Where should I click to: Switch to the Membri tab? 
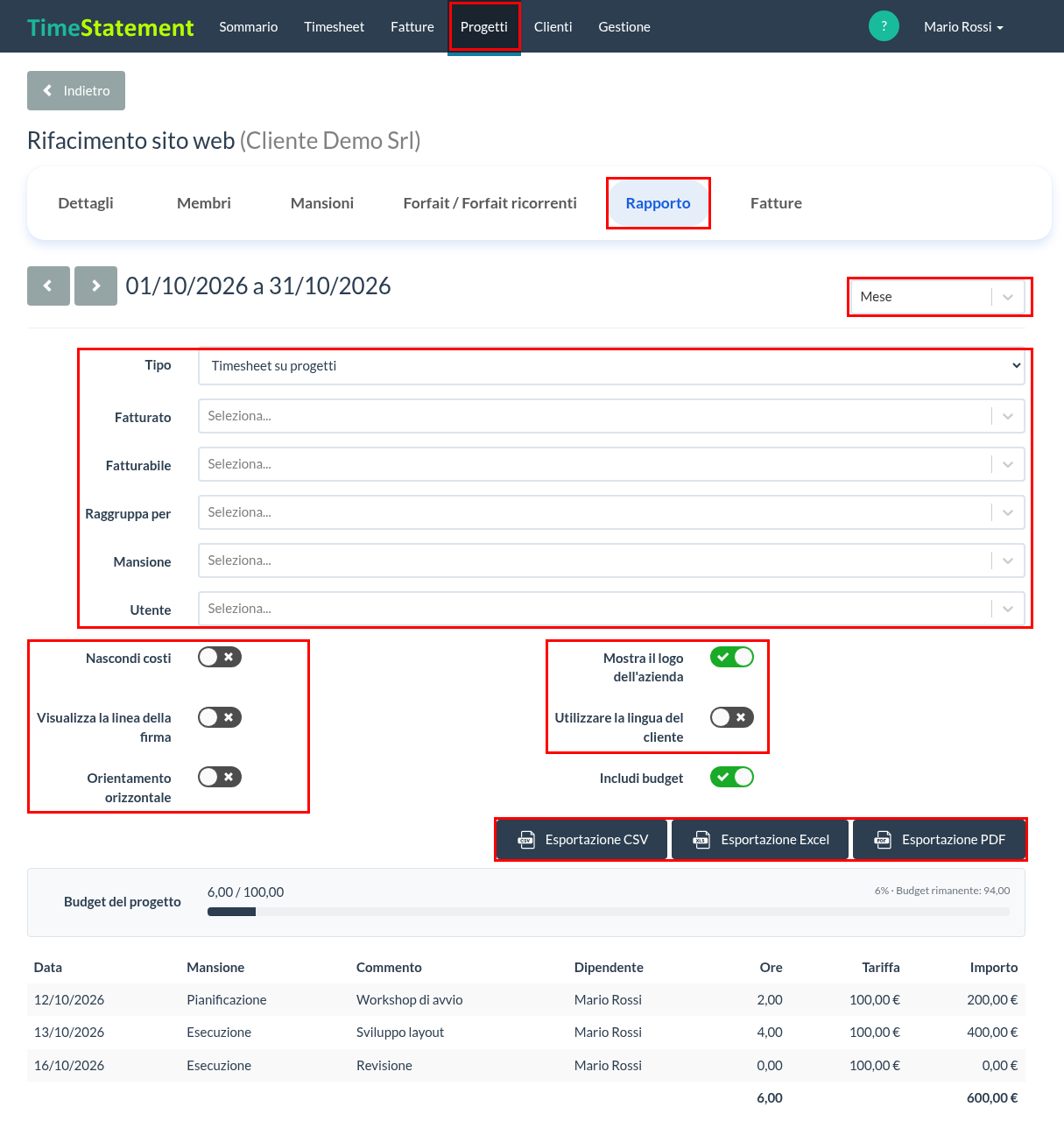pos(204,203)
